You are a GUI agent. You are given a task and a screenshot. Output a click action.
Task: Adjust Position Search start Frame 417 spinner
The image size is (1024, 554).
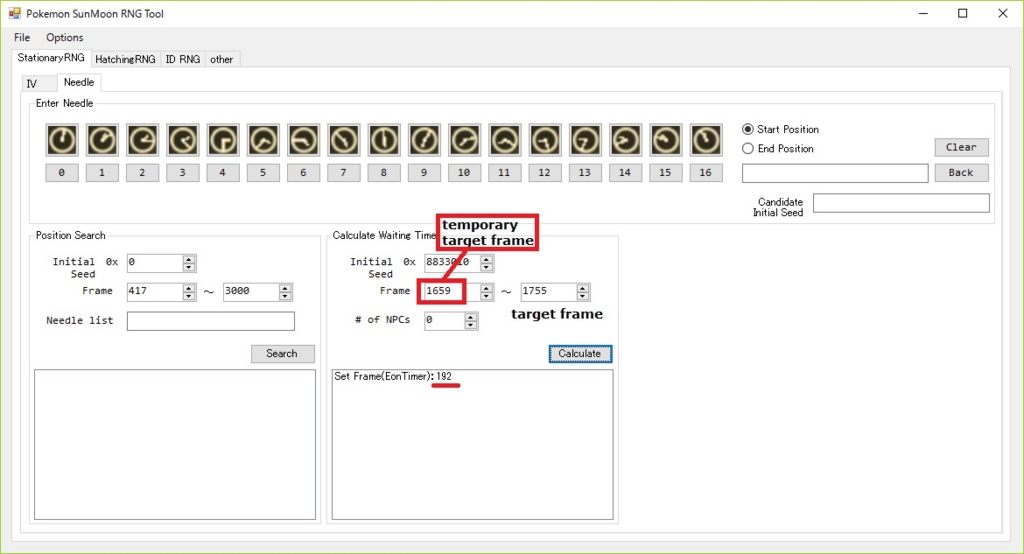(x=189, y=291)
